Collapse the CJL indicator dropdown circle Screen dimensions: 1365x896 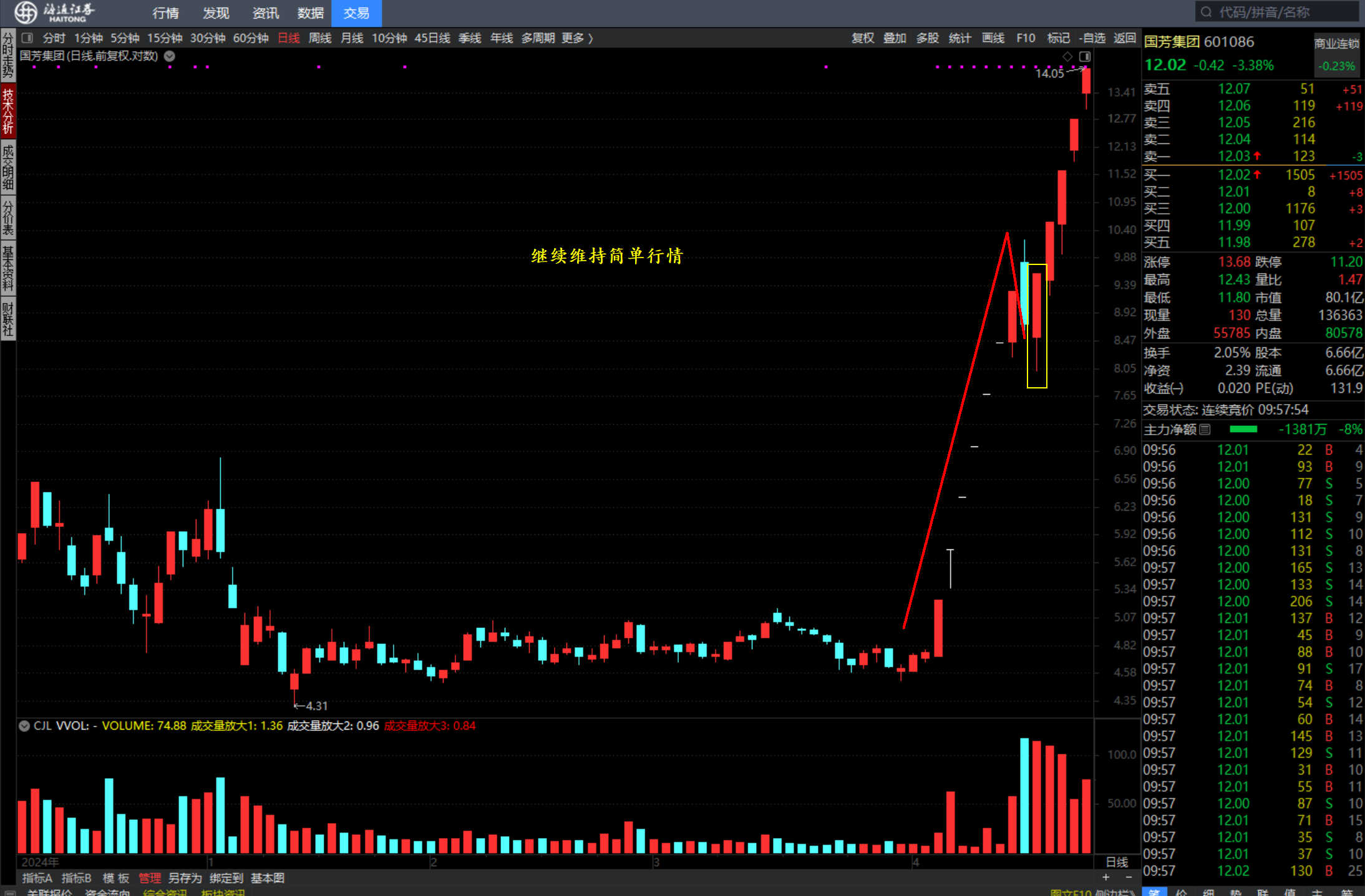pos(24,726)
